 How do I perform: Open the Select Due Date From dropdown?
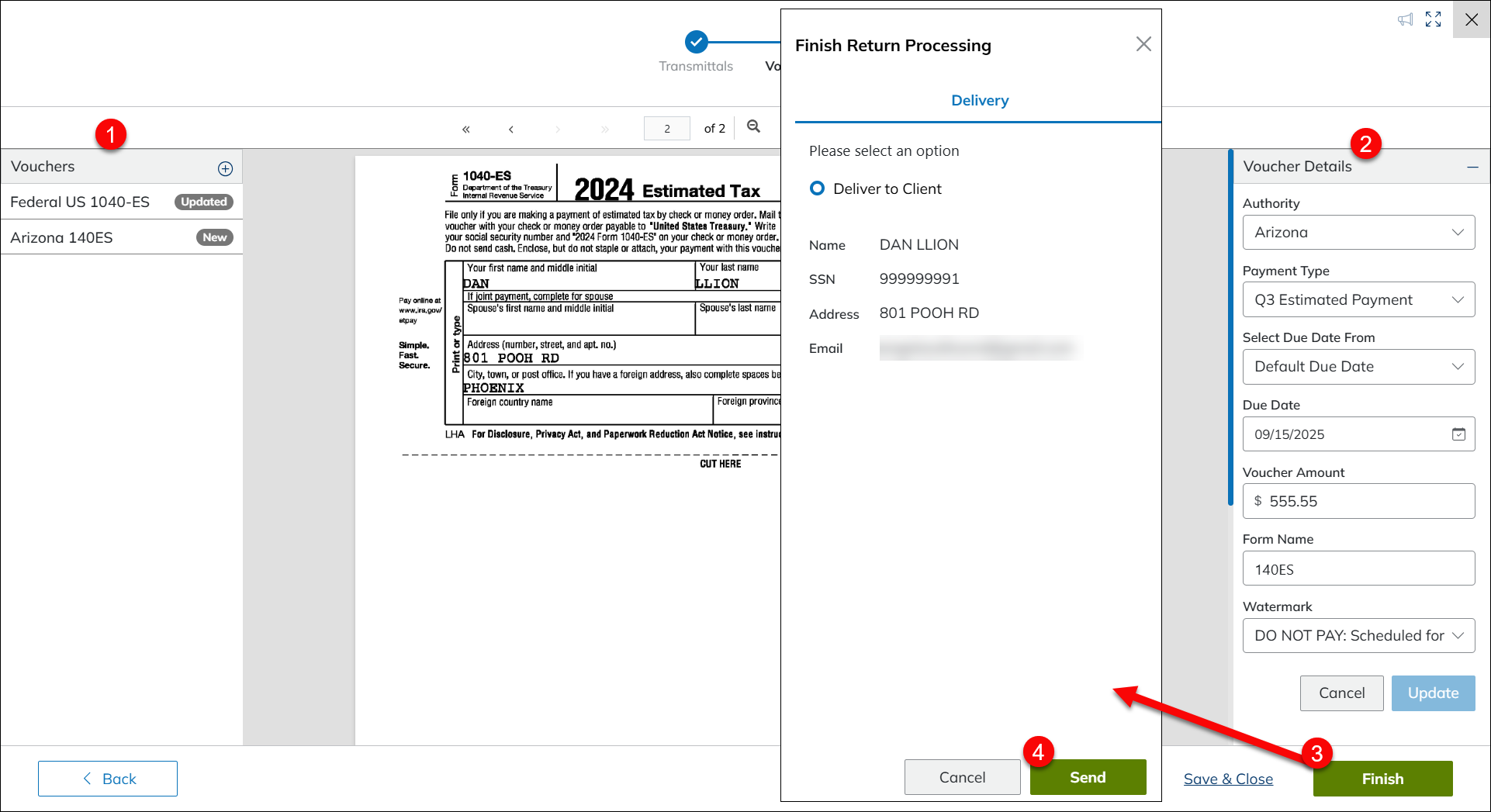point(1358,367)
